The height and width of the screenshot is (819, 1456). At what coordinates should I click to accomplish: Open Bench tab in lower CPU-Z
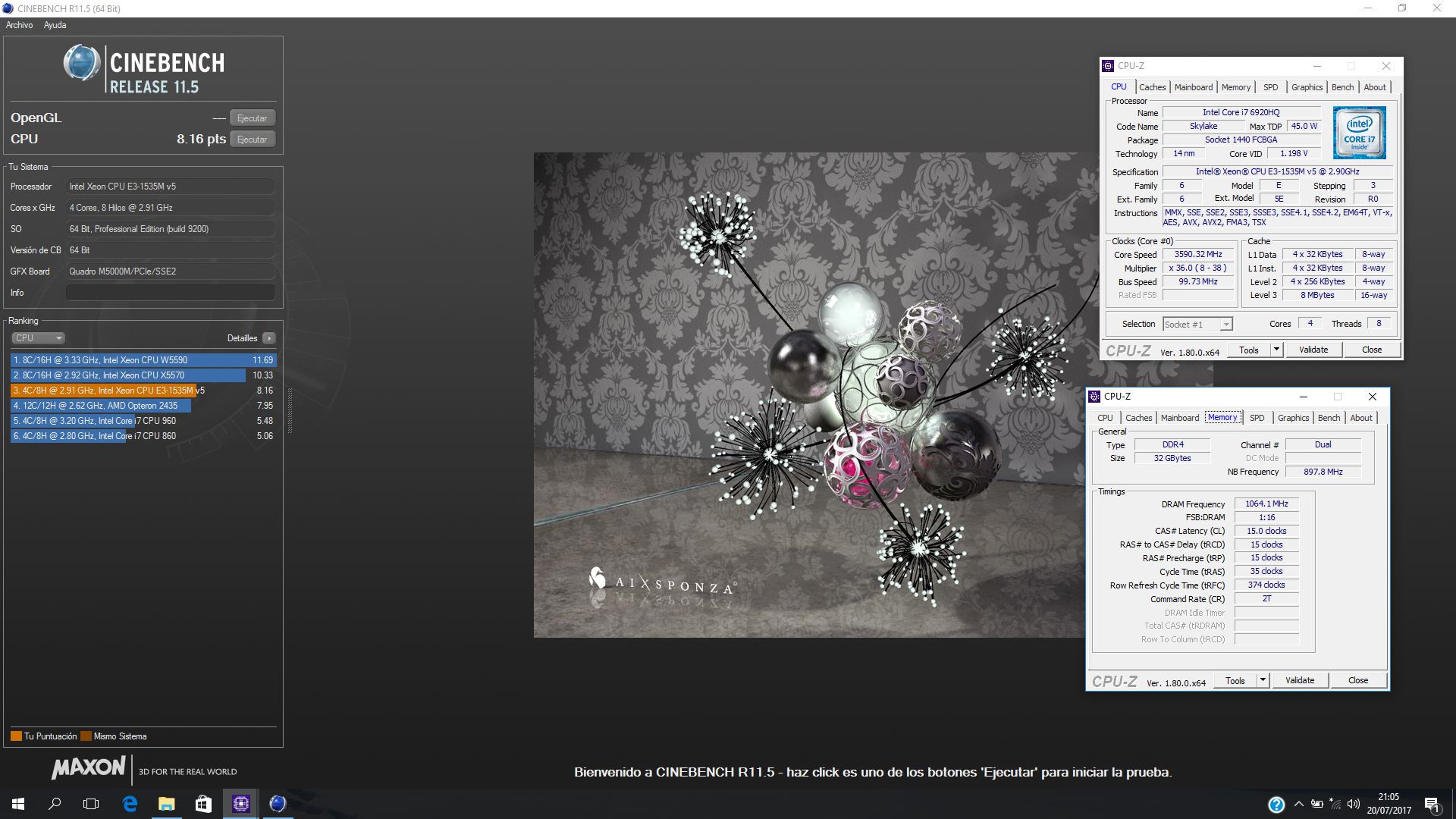click(1329, 418)
